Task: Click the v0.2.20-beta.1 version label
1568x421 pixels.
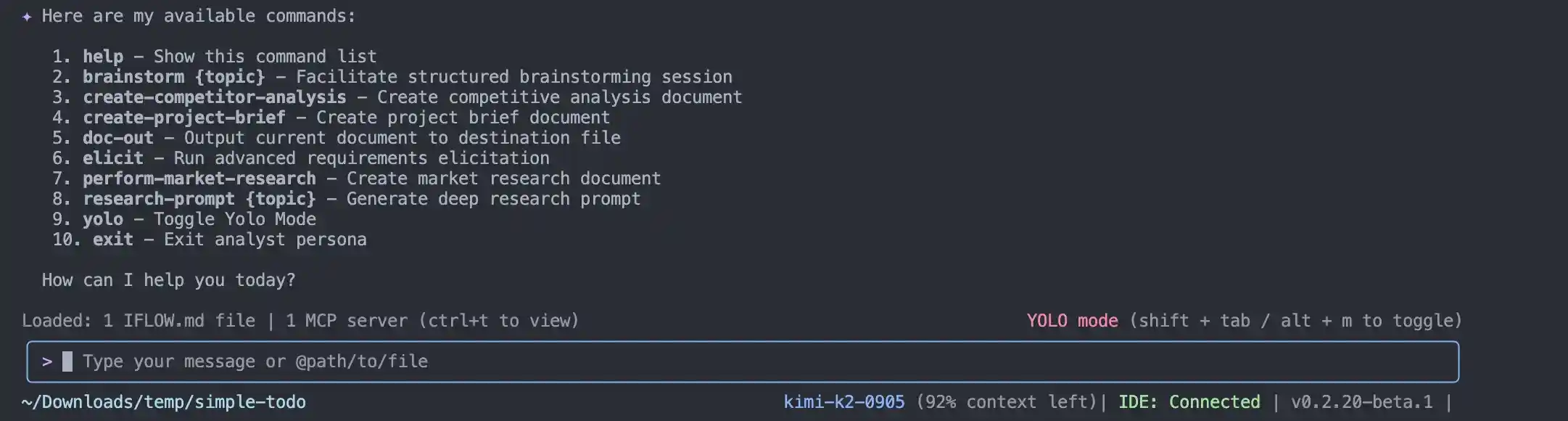Action: 1361,402
